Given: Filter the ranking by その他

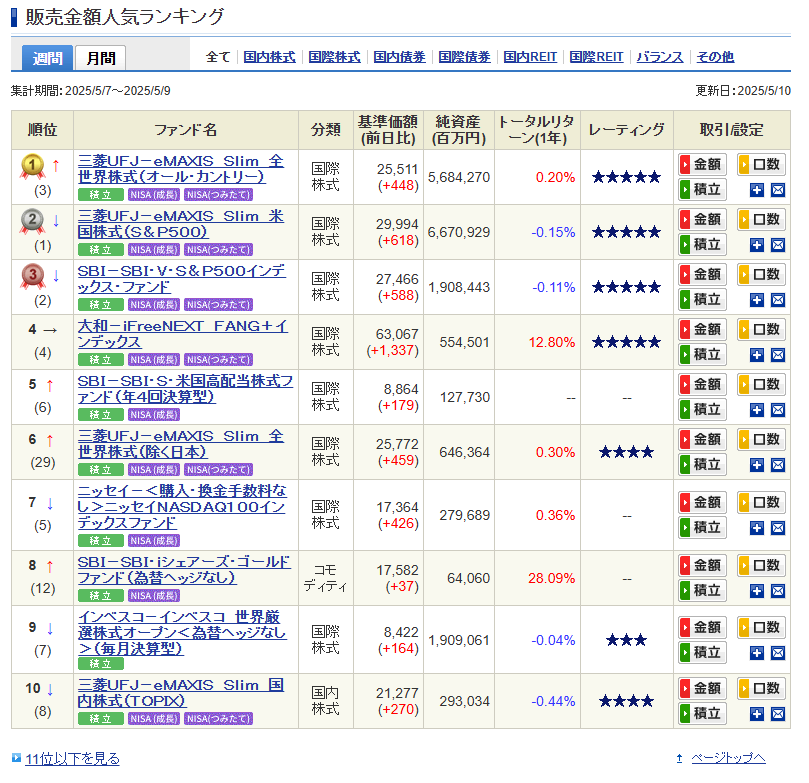Looking at the screenshot, I should [x=715, y=57].
